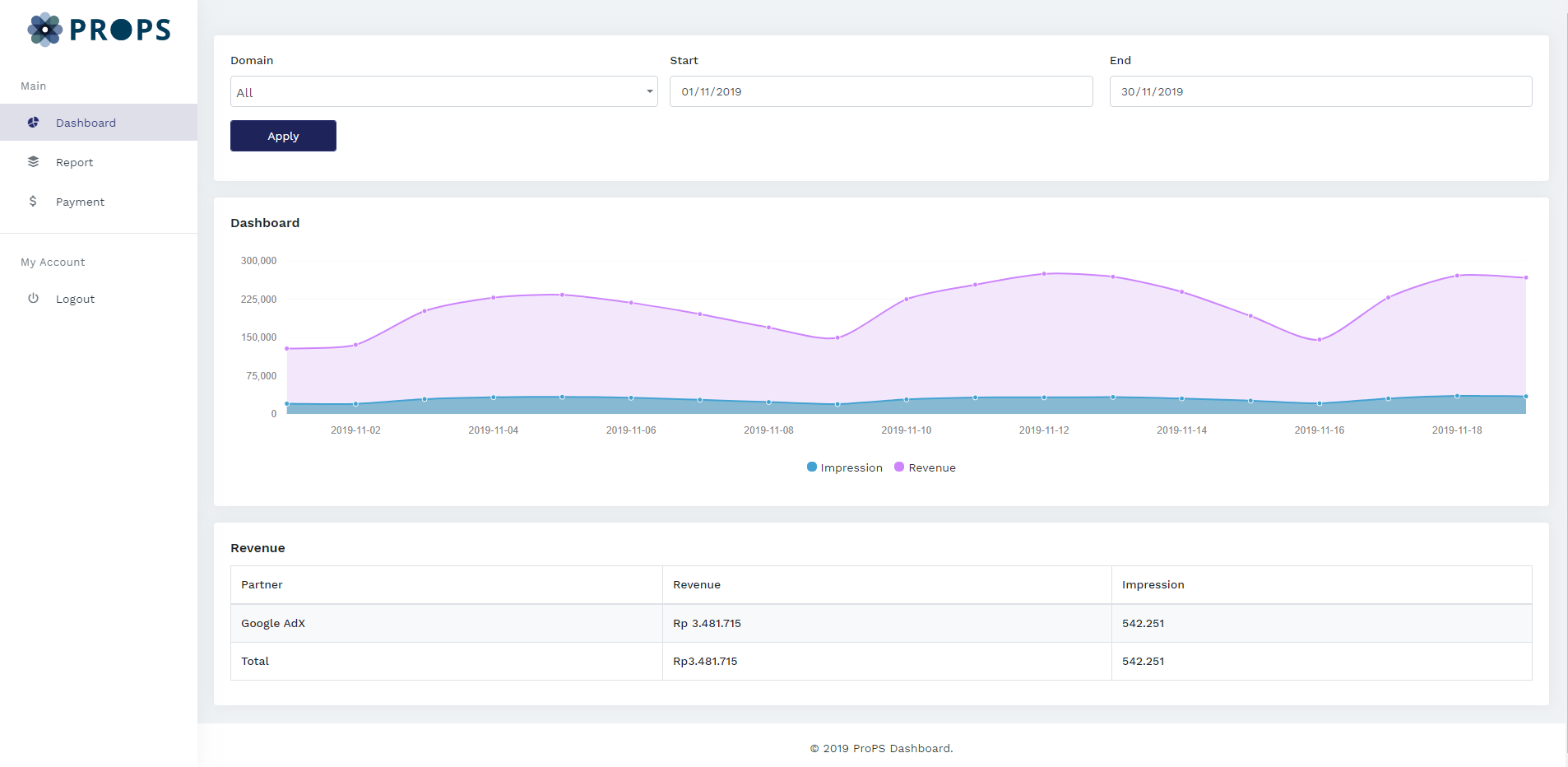Viewport: 1568px width, 767px height.
Task: Click the 2019-11-06 axis label
Action: (631, 430)
